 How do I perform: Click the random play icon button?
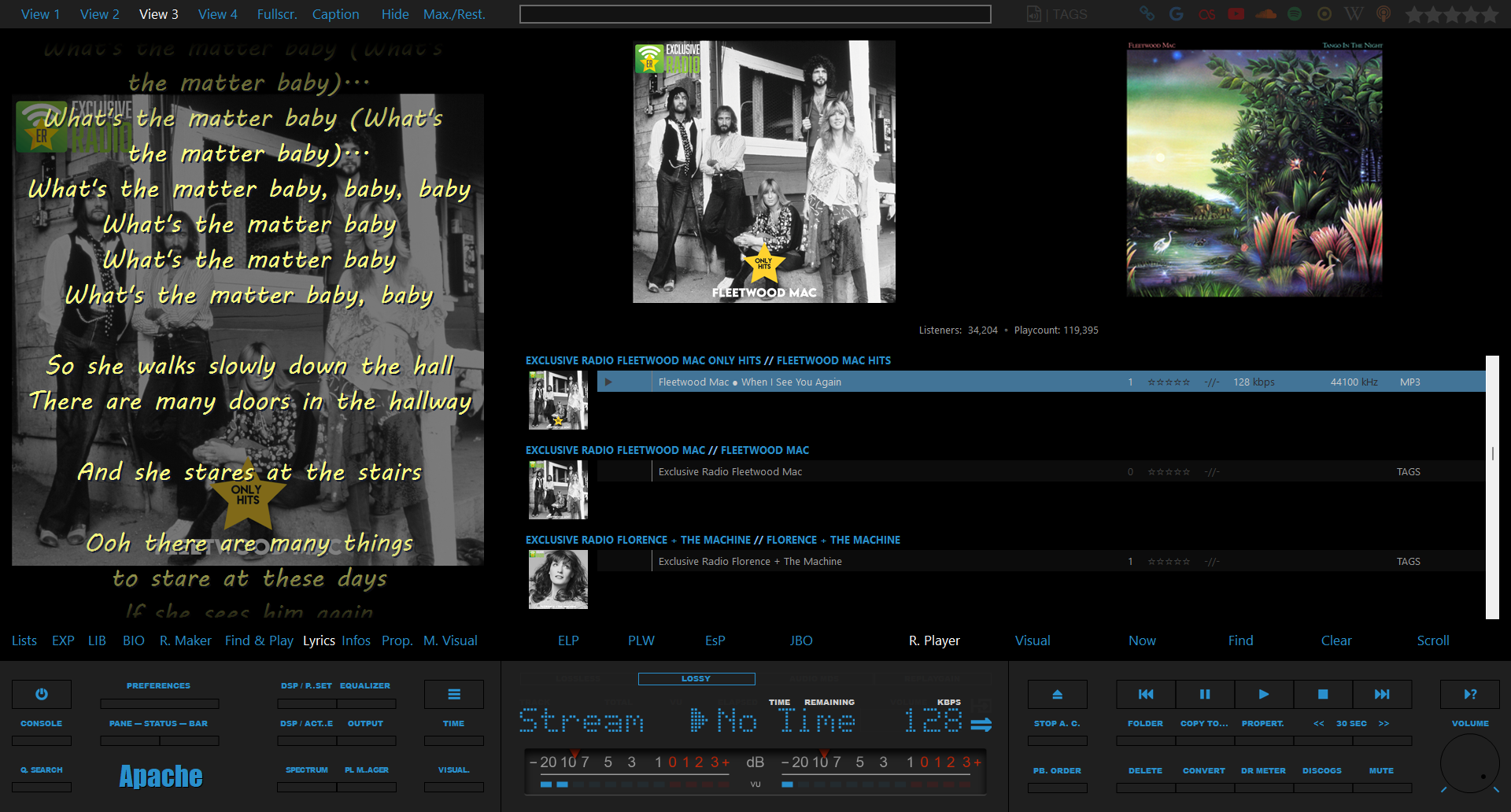(x=1470, y=694)
